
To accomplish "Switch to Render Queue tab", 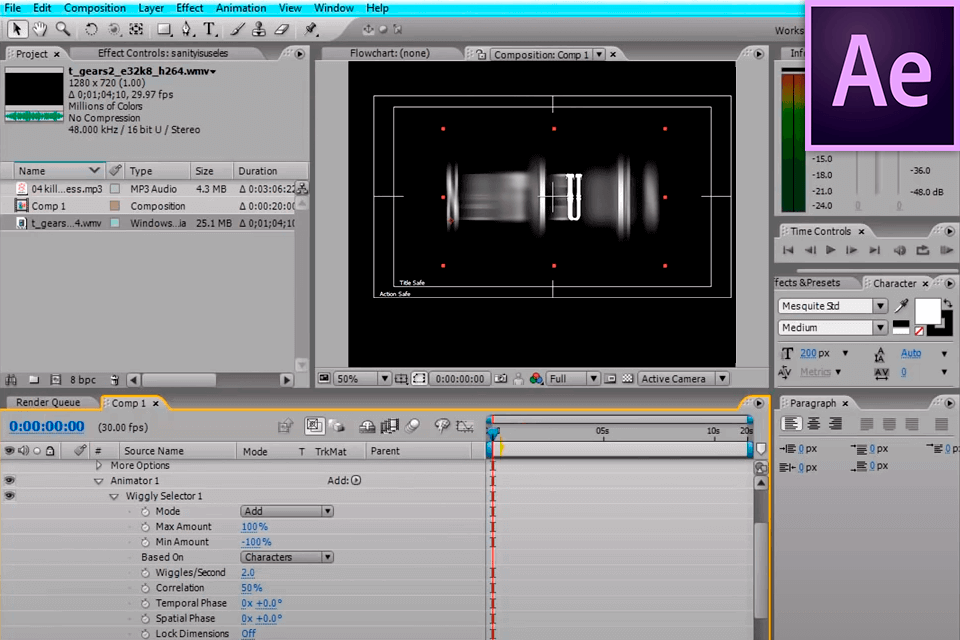I will click(48, 402).
